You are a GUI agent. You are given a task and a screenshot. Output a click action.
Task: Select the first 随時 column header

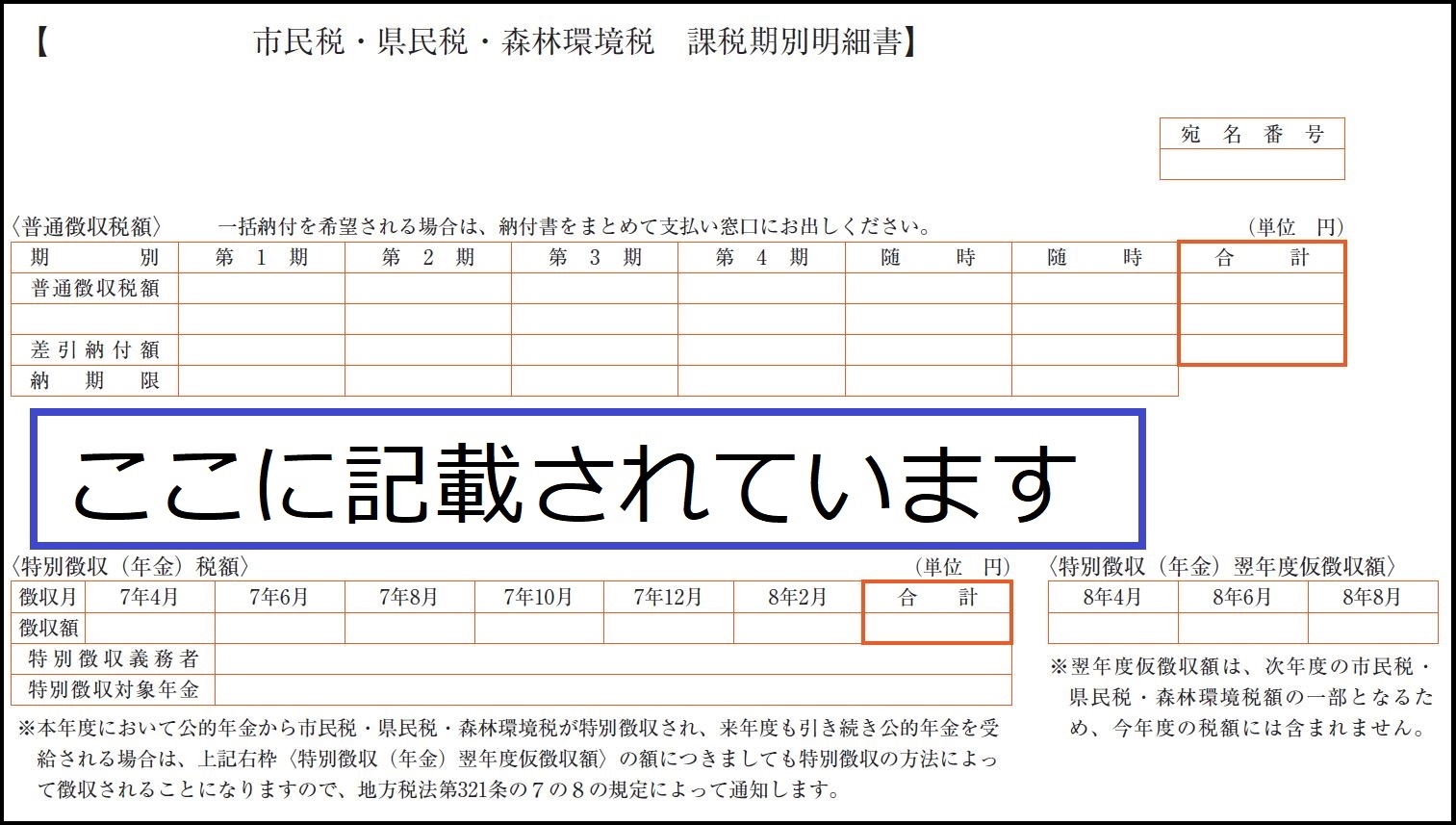point(927,257)
